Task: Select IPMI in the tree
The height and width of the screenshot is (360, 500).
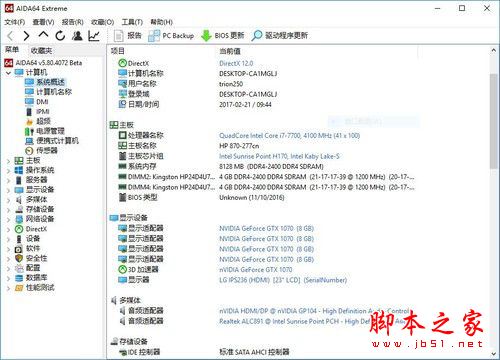Action: tap(37, 111)
